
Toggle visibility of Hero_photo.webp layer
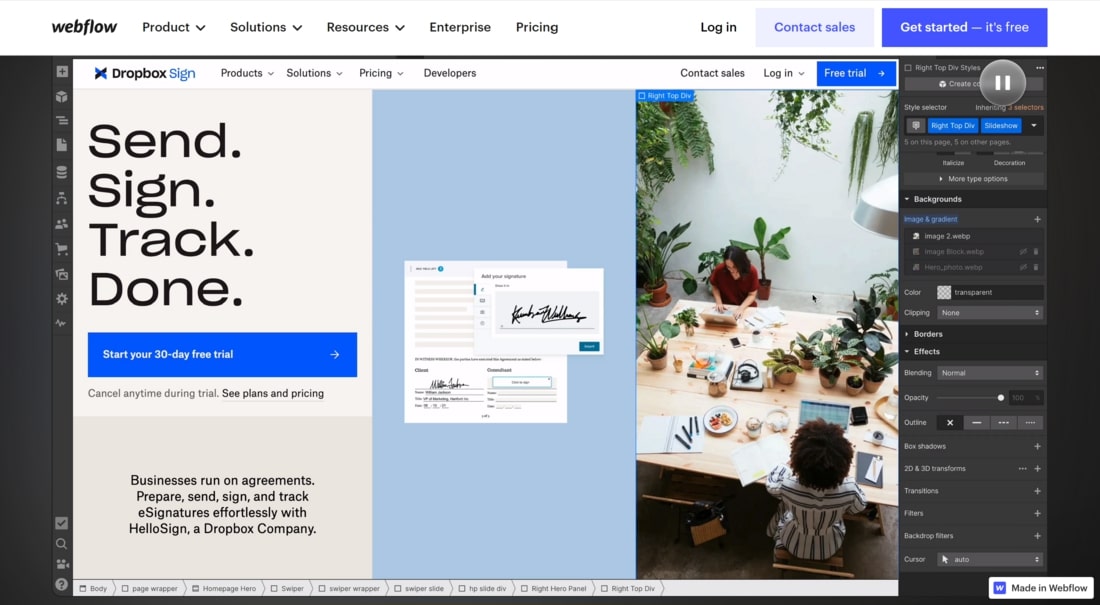tap(1024, 267)
